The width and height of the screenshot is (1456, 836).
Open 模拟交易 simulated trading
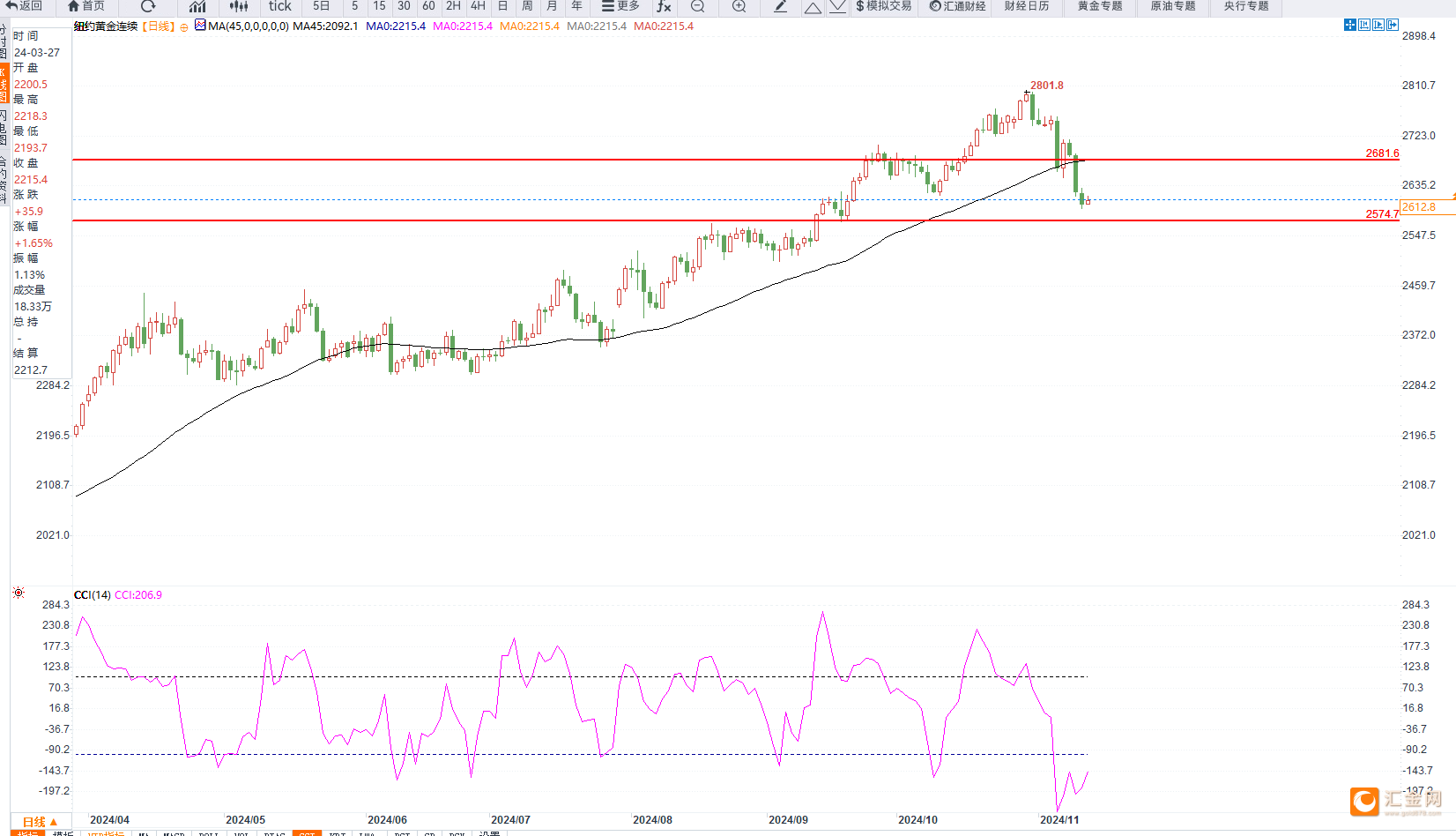(884, 6)
